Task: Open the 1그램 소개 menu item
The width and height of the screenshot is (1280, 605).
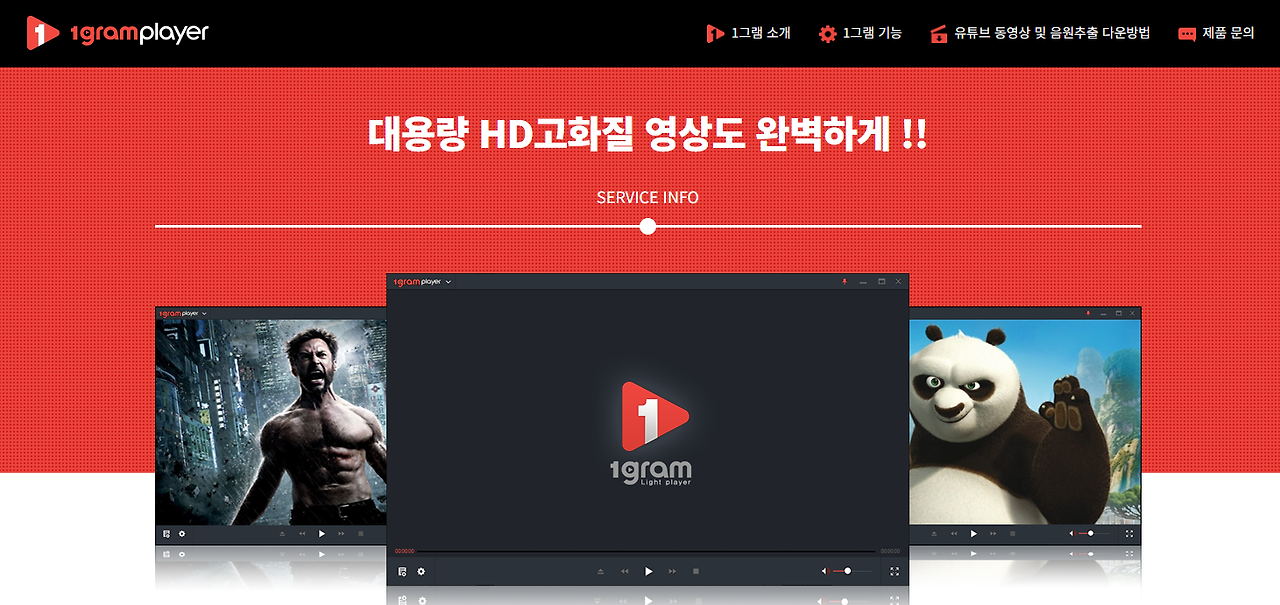Action: (x=748, y=33)
